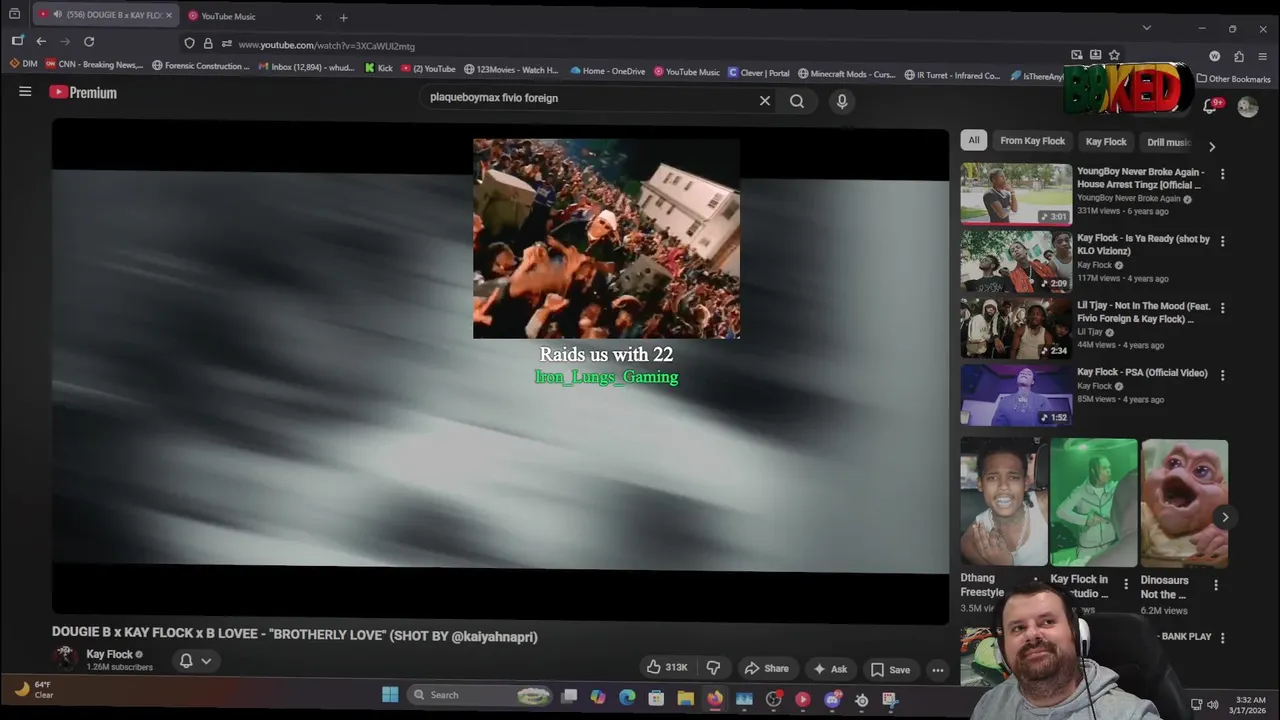Open the account avatar menu
This screenshot has height=720, width=1280.
point(1247,107)
